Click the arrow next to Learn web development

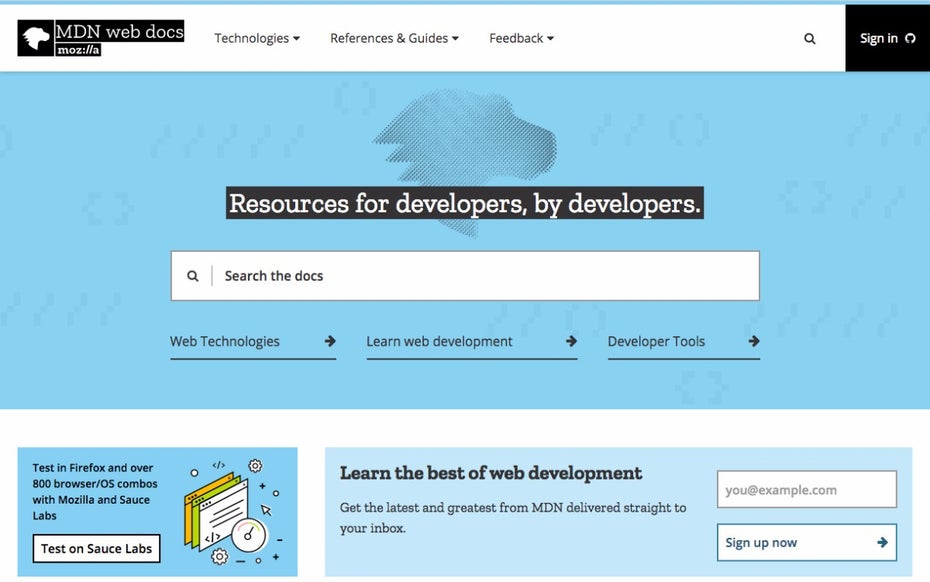coord(571,341)
